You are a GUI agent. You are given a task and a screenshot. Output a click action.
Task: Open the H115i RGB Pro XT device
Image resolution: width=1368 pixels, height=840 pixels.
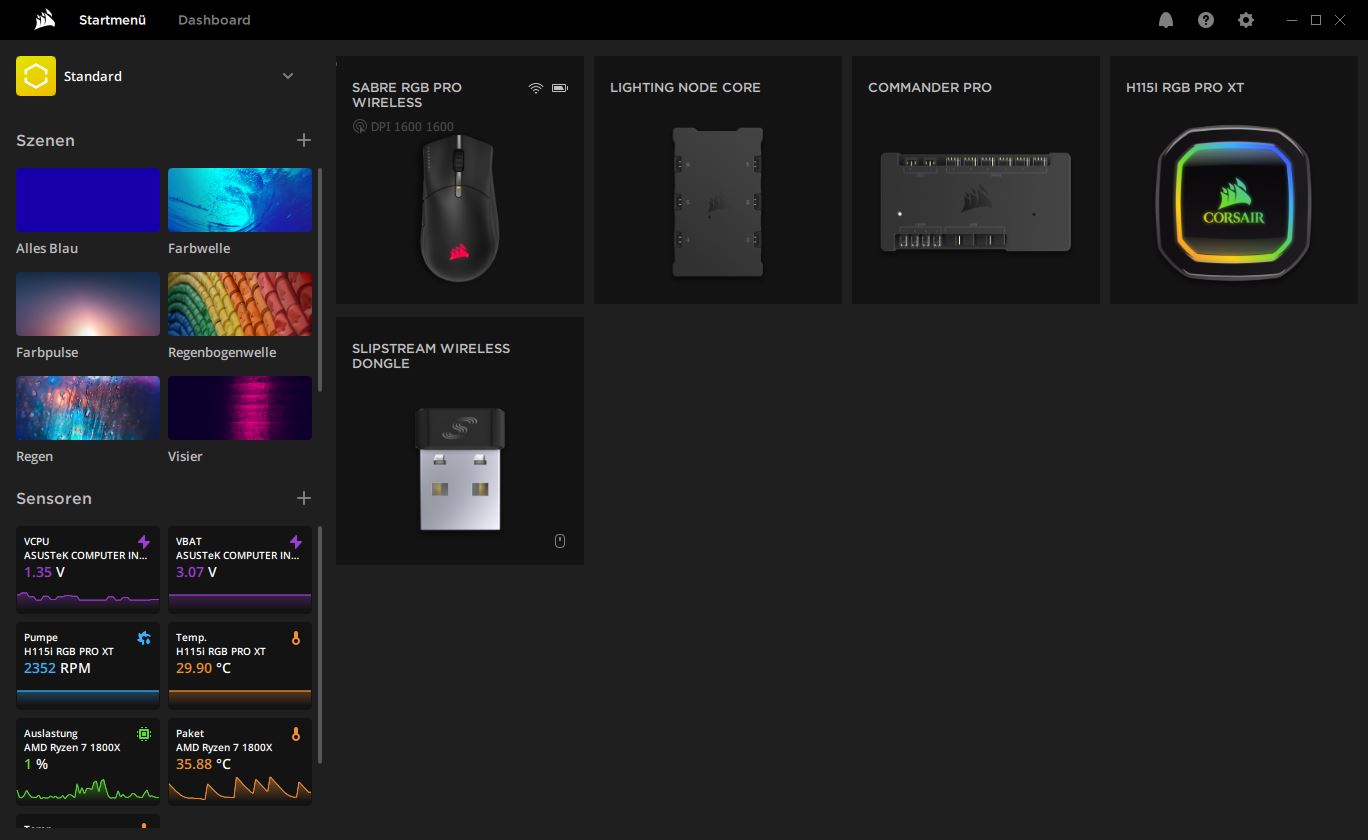pyautogui.click(x=1233, y=180)
